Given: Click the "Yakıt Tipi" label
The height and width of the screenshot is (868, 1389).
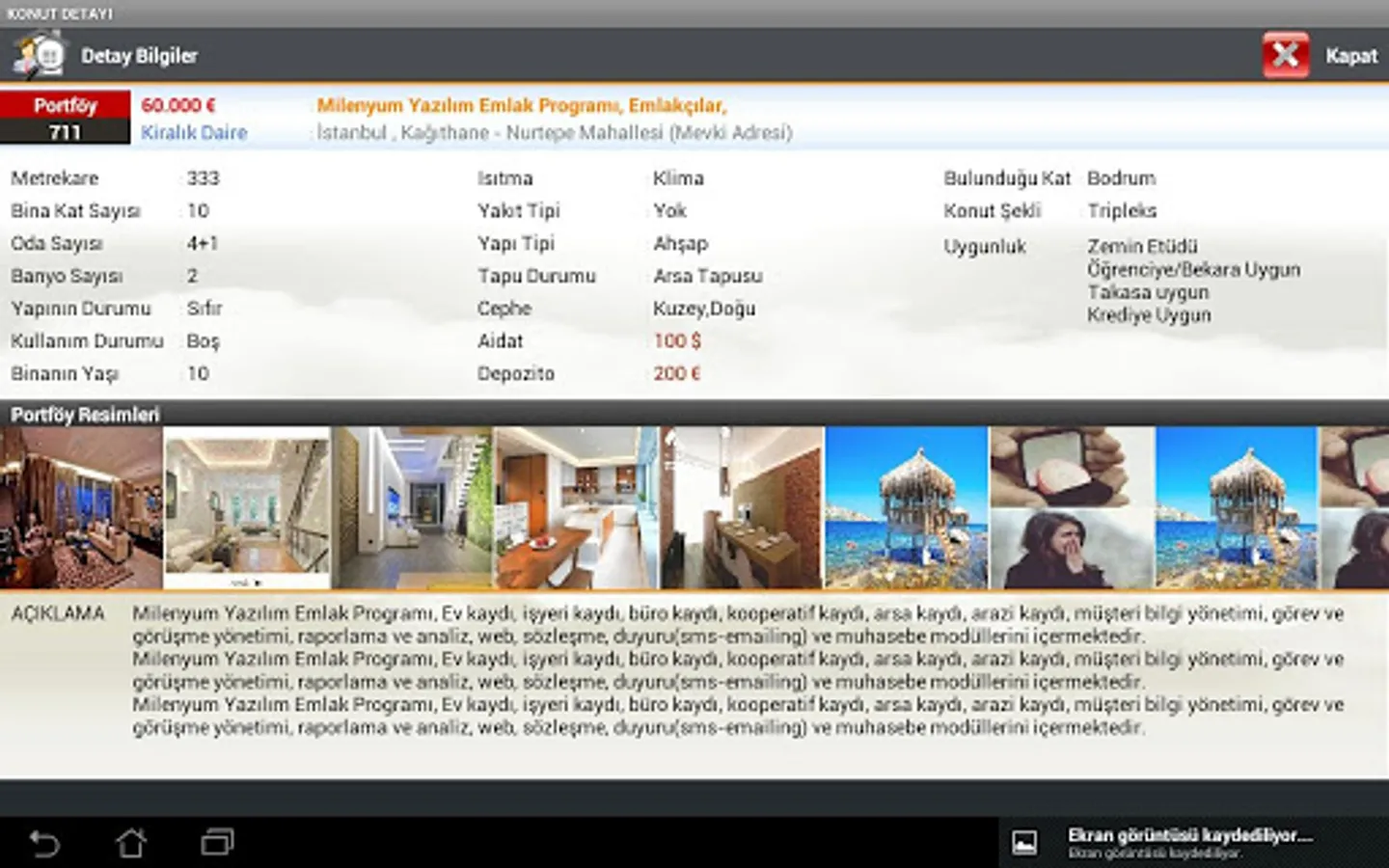Looking at the screenshot, I should pos(518,211).
